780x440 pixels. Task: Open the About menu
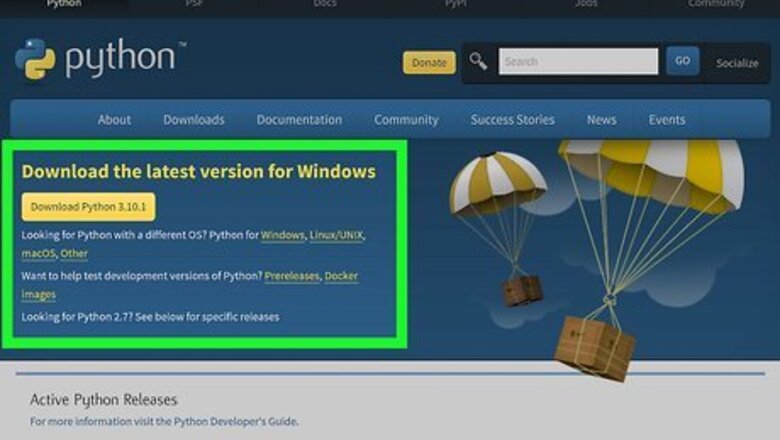[x=114, y=120]
